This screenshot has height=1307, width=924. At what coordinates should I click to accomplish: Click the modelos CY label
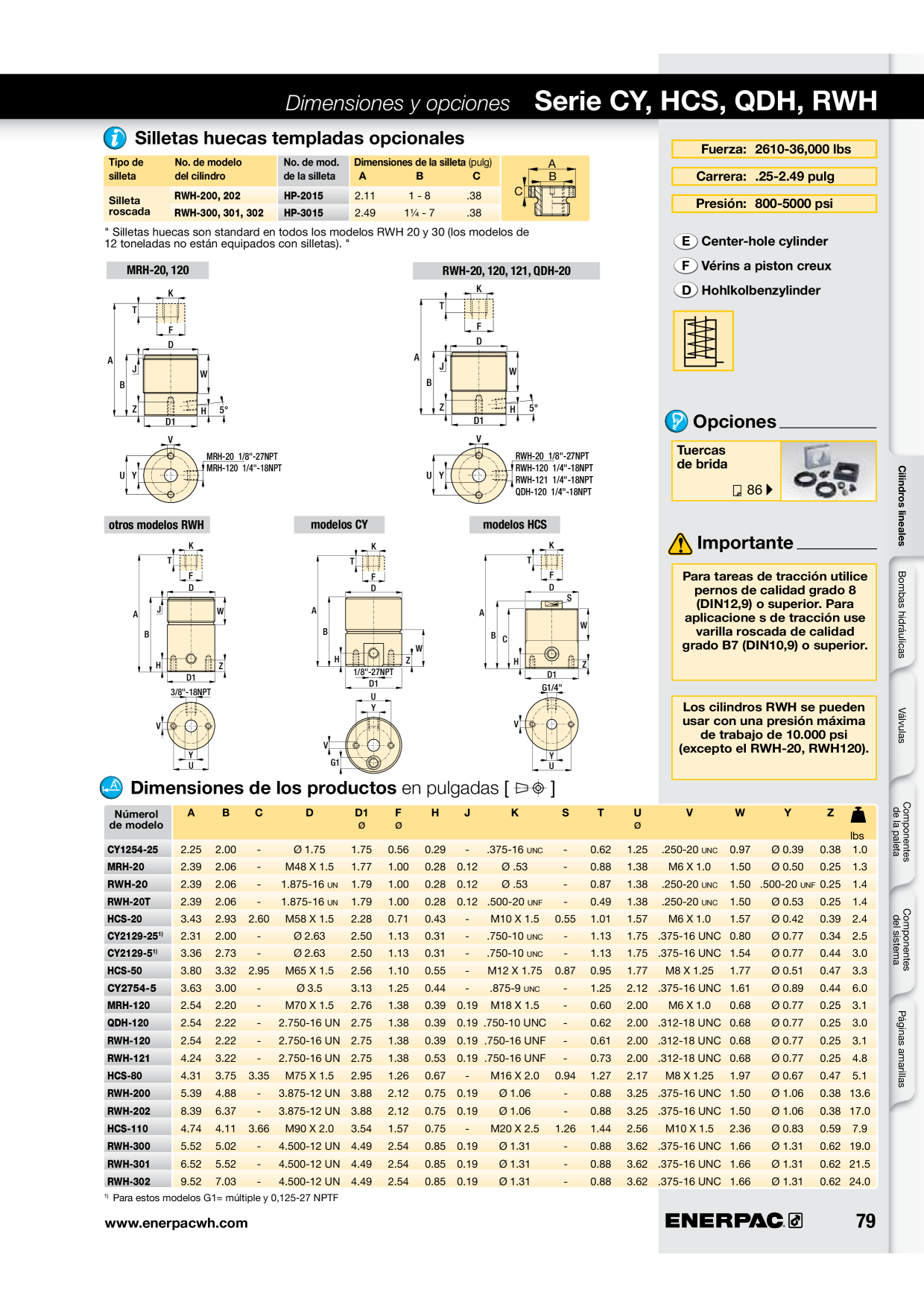coord(339,525)
